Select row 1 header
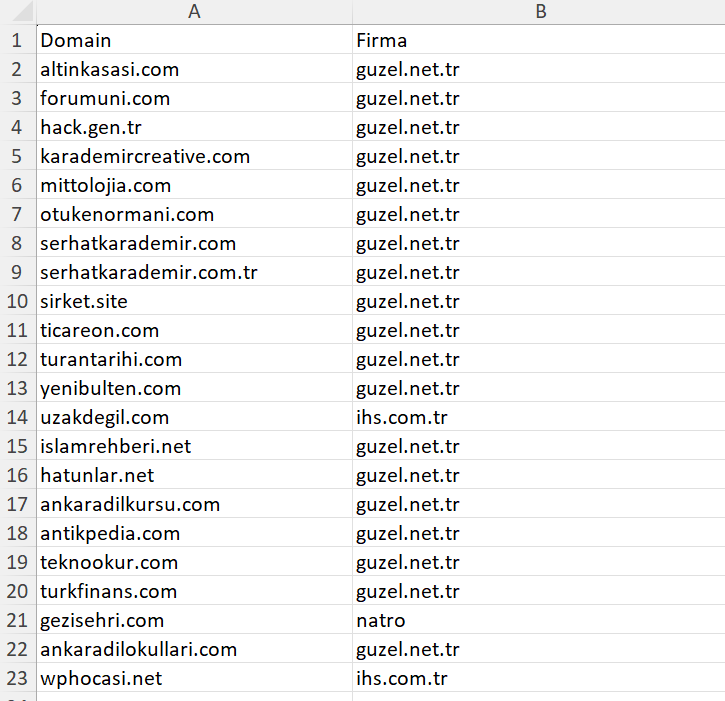 tap(18, 40)
